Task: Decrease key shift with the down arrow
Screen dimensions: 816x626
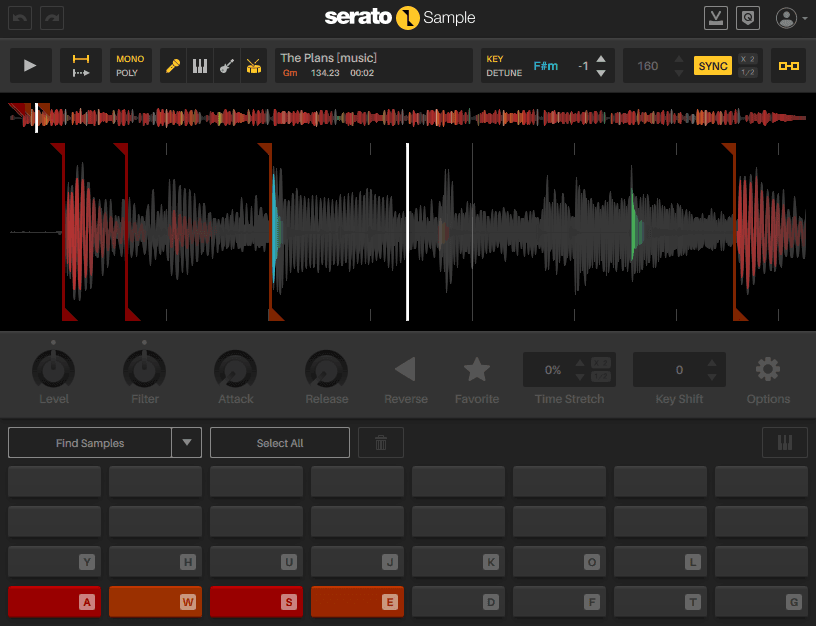Action: [601, 73]
